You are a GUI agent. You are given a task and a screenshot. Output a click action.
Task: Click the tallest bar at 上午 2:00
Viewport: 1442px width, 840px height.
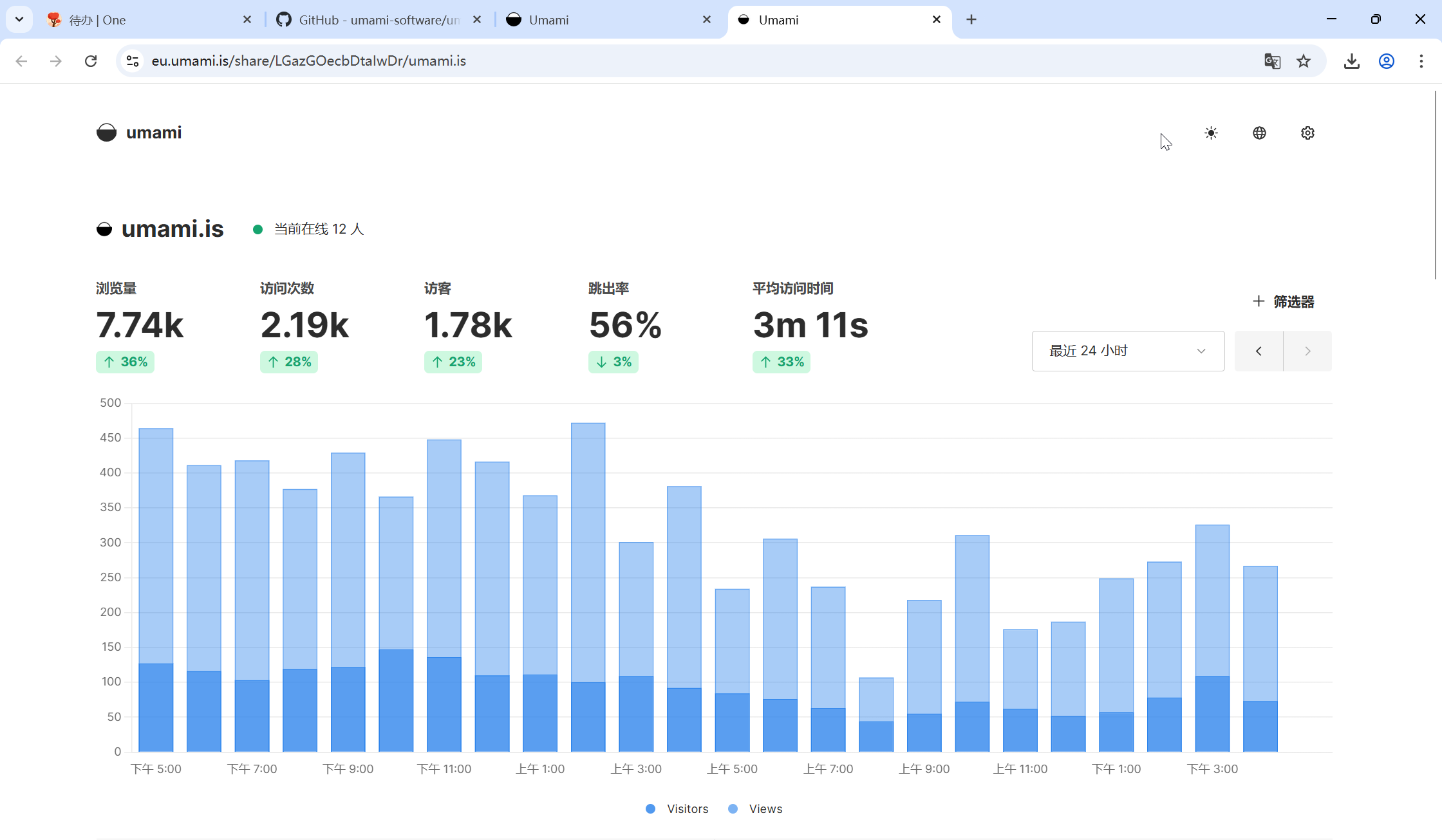(588, 587)
